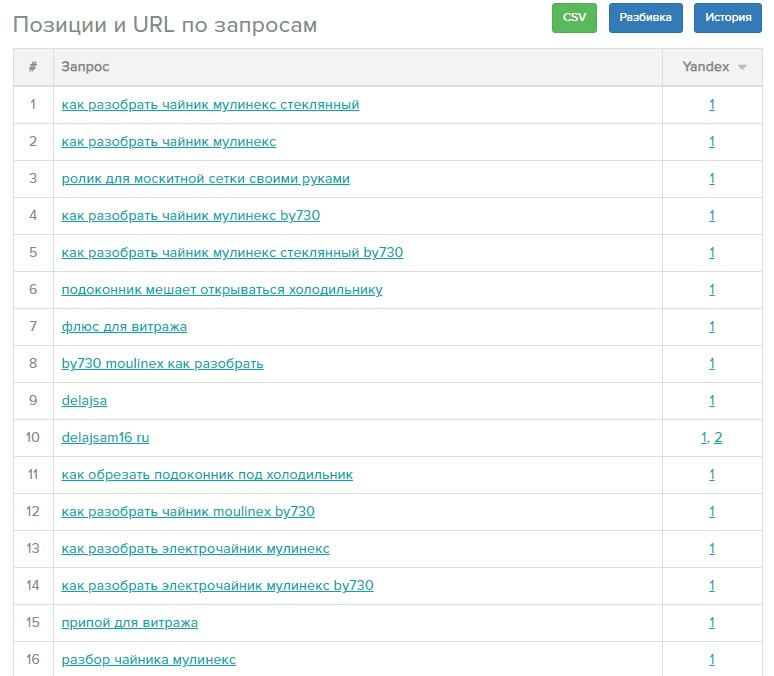Sort by the Yandex column arrow
This screenshot has width=774, height=676.
(x=742, y=67)
